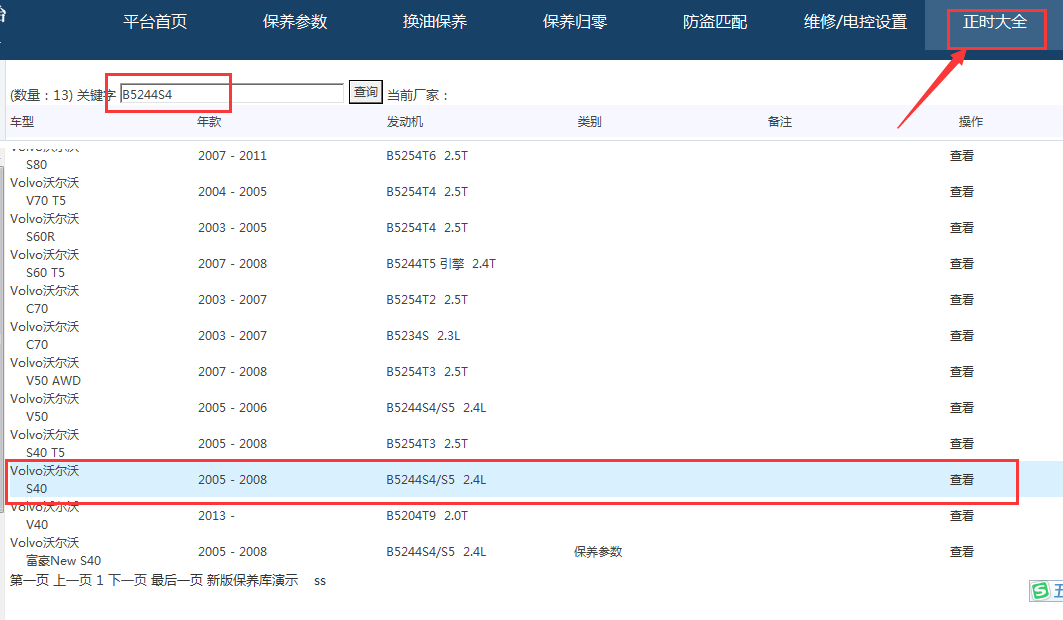View the C70 B5254T2 2.5T entry
The height and width of the screenshot is (620, 1063).
coord(961,299)
